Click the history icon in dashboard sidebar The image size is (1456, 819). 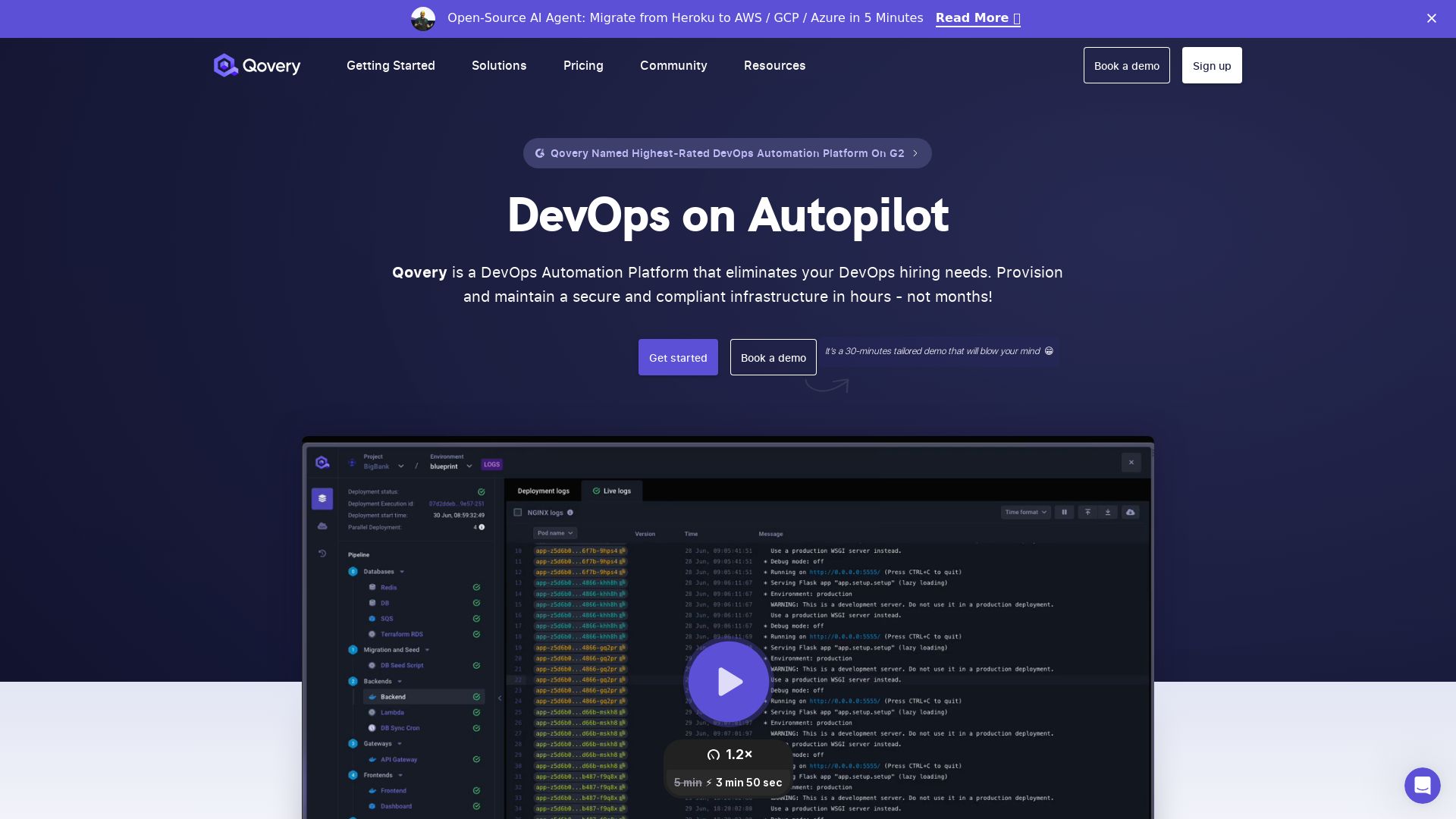point(322,554)
